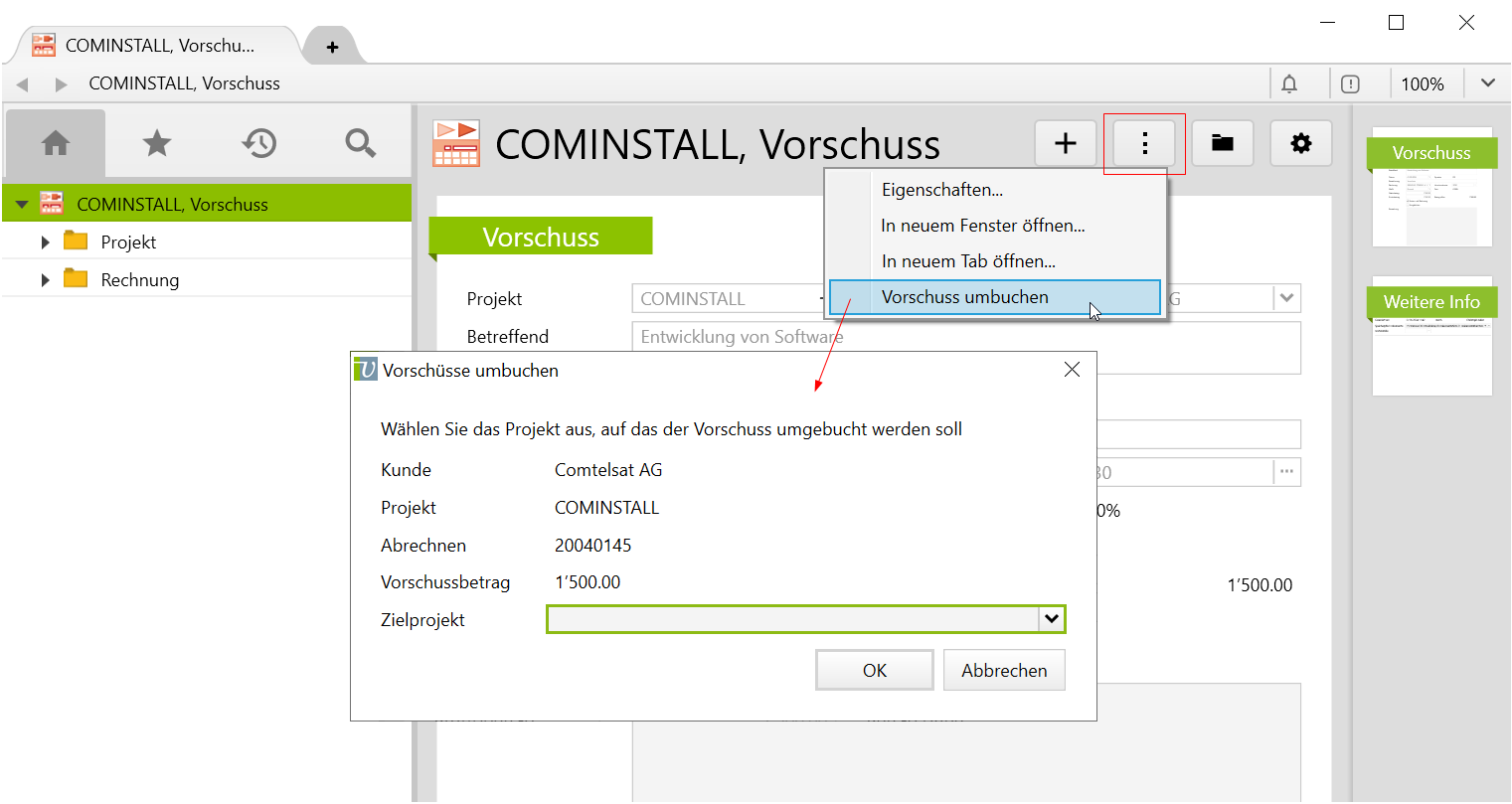This screenshot has height=804, width=1512.
Task: Choose 'Eigenschaften...' from the context menu
Action: [941, 190]
